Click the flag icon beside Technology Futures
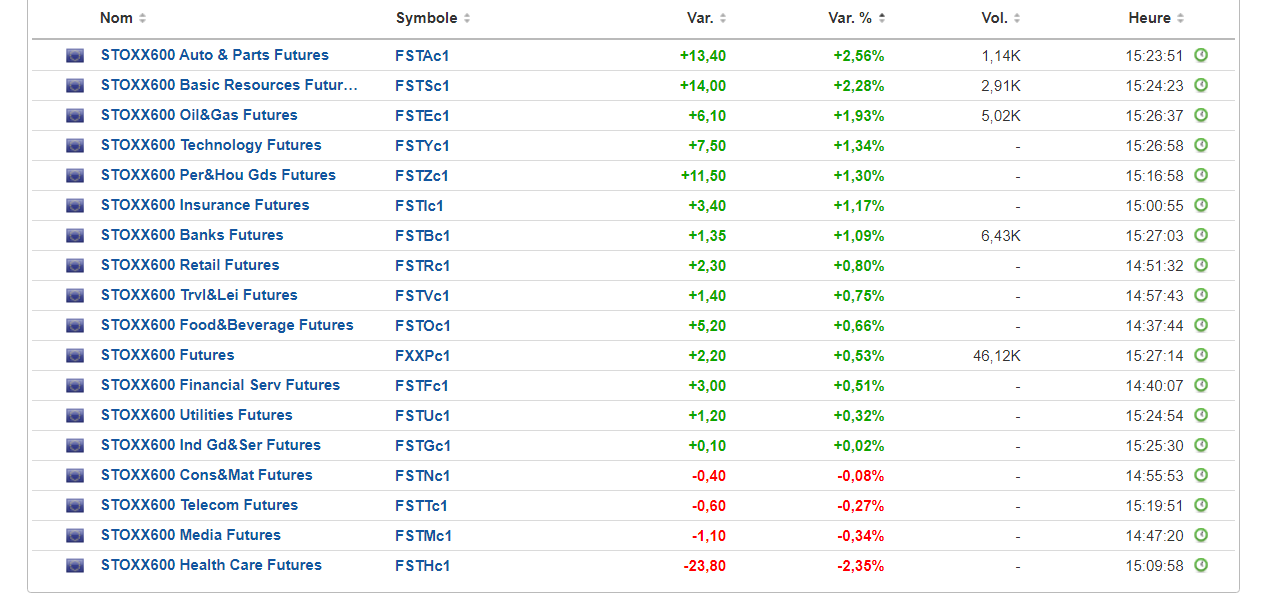The height and width of the screenshot is (596, 1278). pos(75,146)
